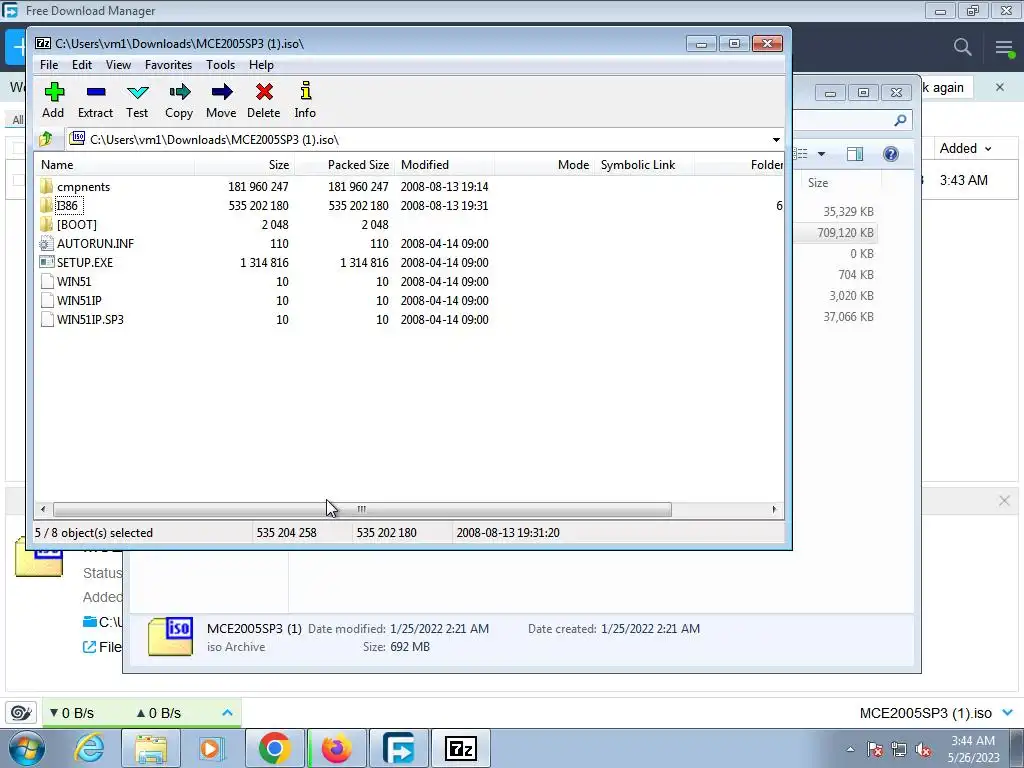Click the cmpnents folder icon
The image size is (1024, 768).
tap(46, 187)
